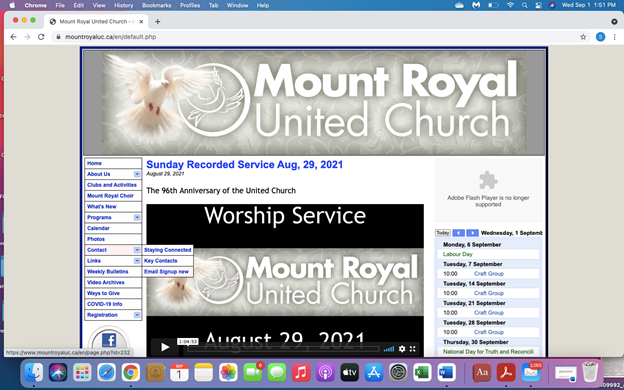This screenshot has width=624, height=390.
Task: Open Key Contacts from Contact submenu
Action: click(x=168, y=261)
